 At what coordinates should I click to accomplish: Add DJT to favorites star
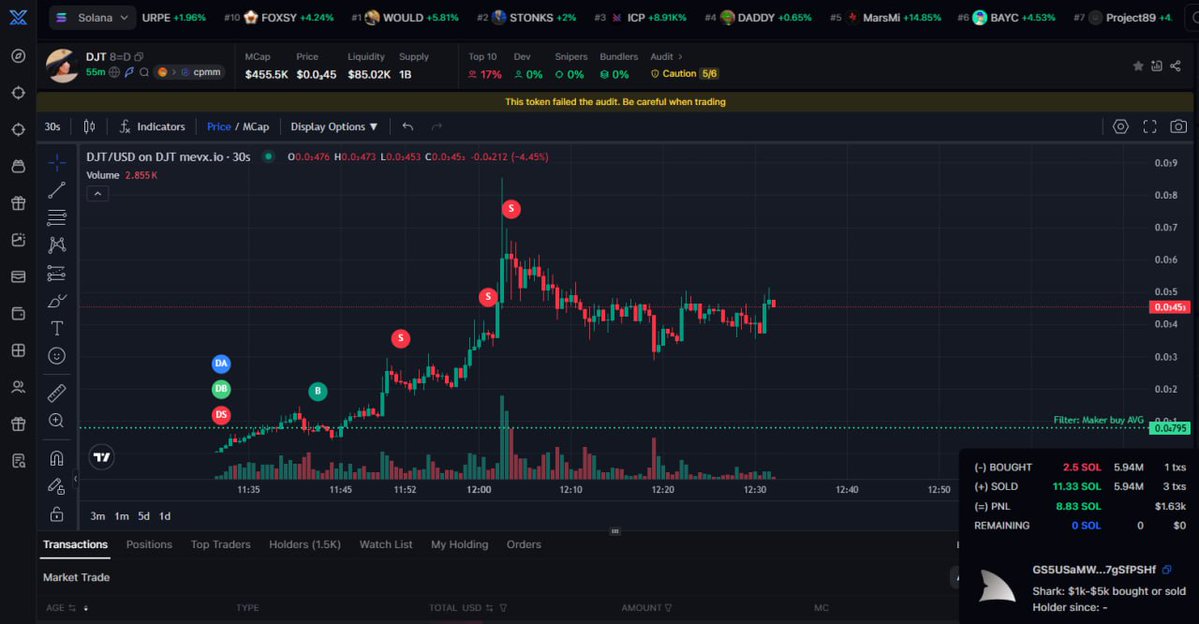click(x=1138, y=66)
